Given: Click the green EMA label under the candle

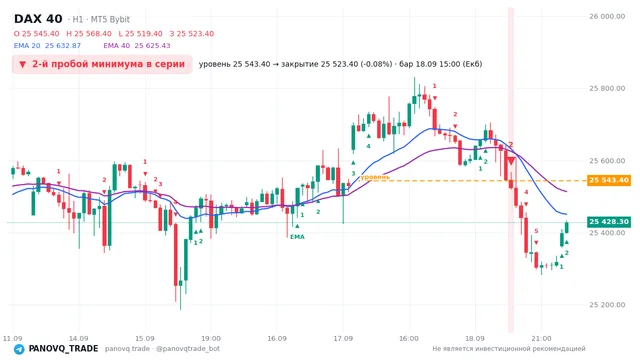Looking at the screenshot, I should [x=297, y=237].
